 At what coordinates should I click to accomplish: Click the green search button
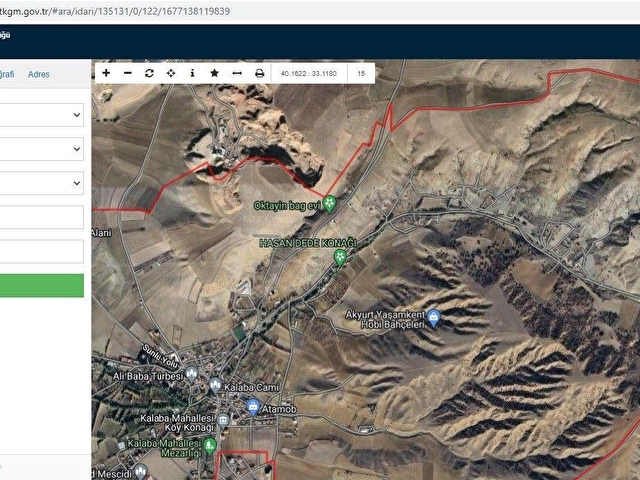41,286
